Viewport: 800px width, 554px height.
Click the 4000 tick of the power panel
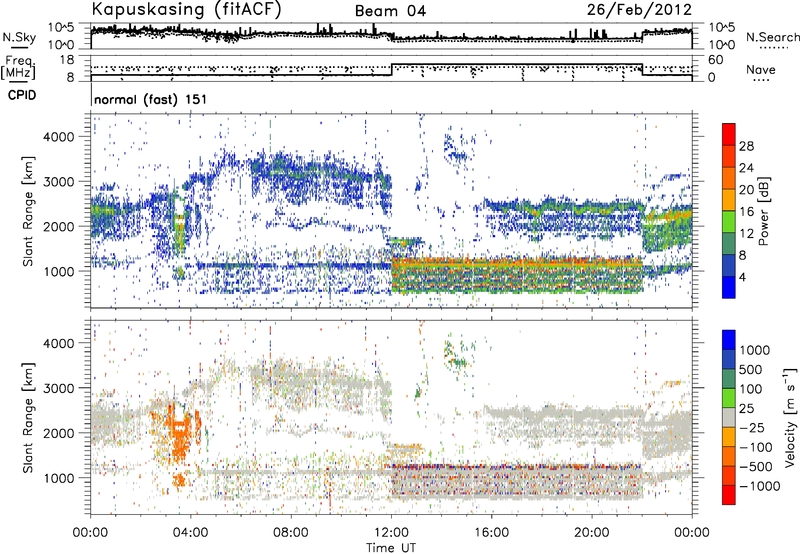point(61,137)
